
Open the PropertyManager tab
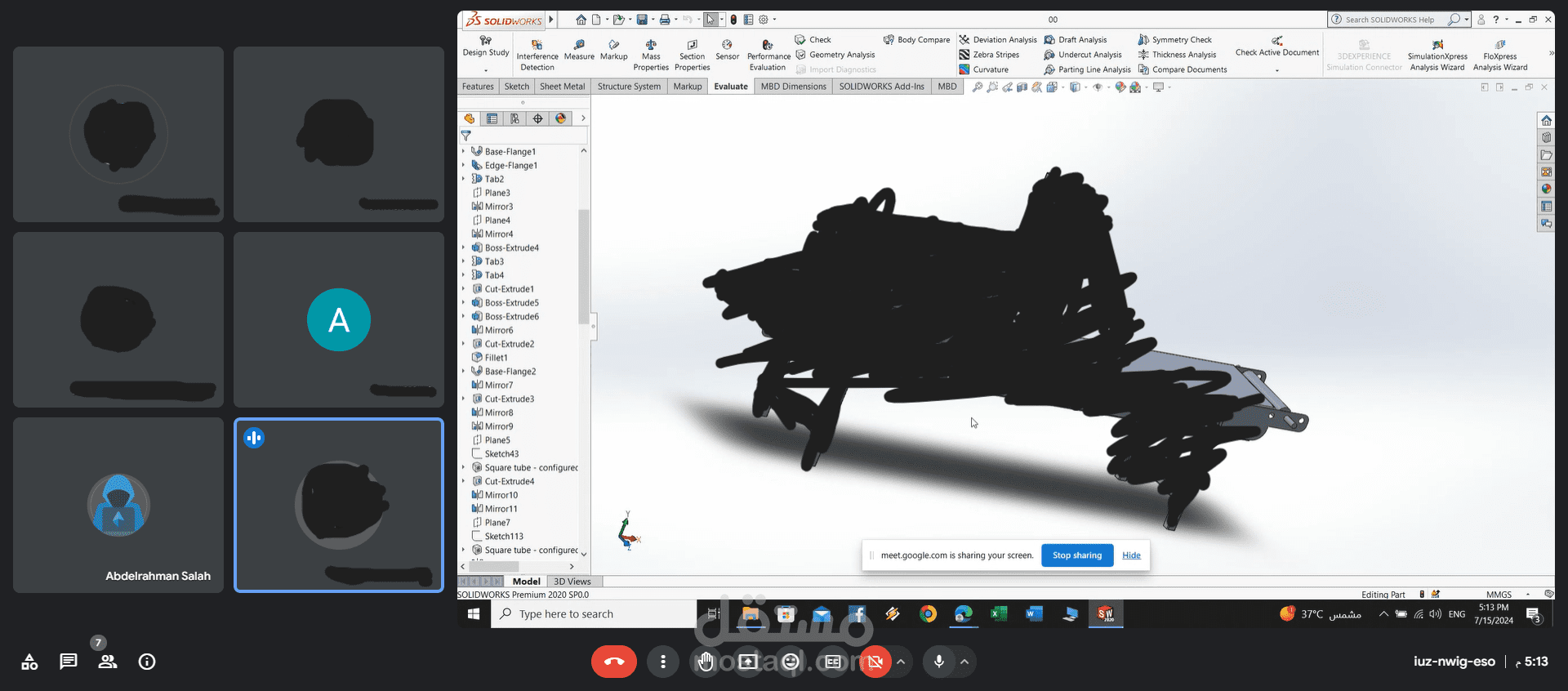[x=492, y=118]
